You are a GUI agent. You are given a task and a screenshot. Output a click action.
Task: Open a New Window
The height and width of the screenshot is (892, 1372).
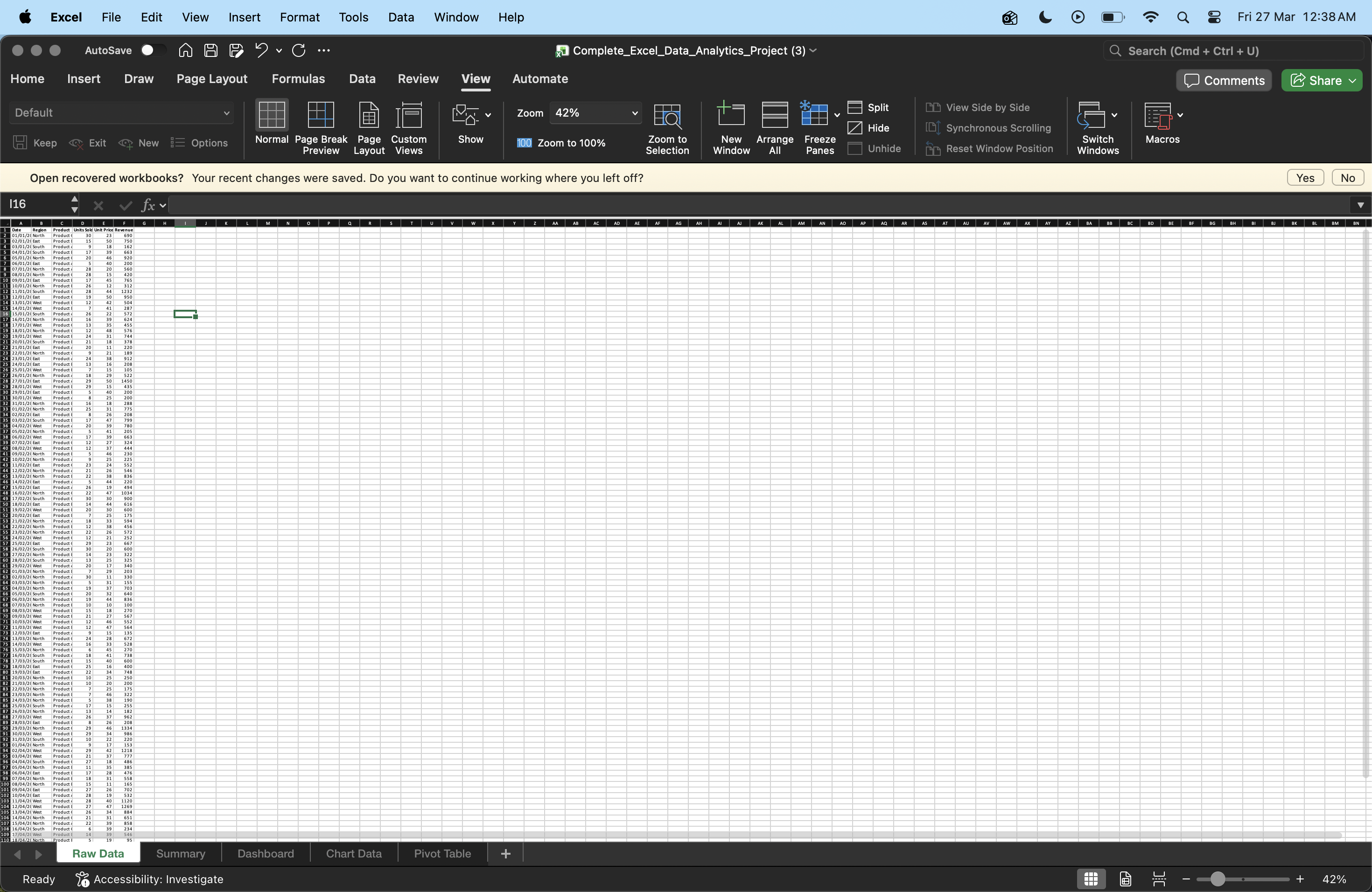tap(731, 128)
